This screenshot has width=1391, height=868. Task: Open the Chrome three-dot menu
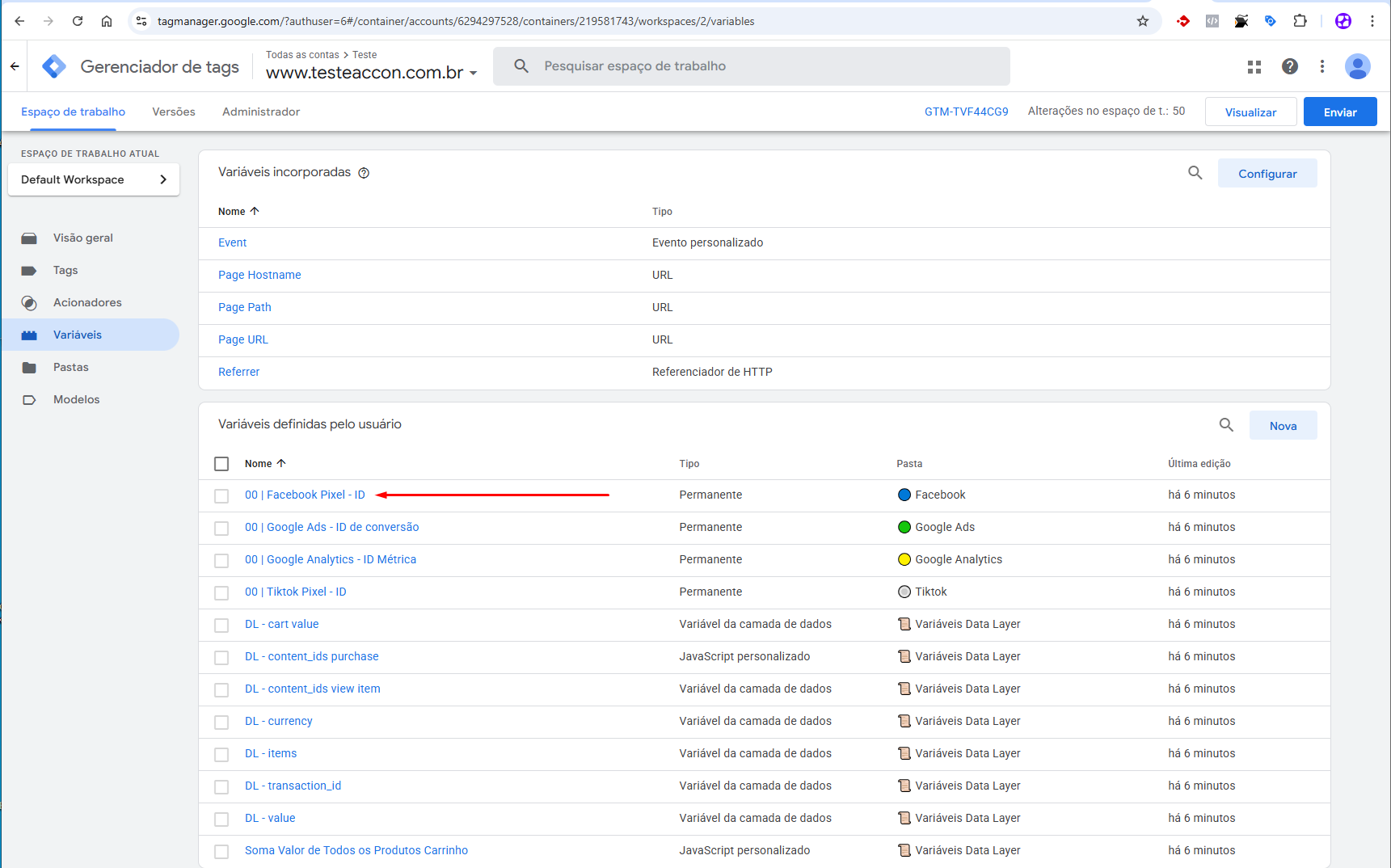coord(1372,21)
